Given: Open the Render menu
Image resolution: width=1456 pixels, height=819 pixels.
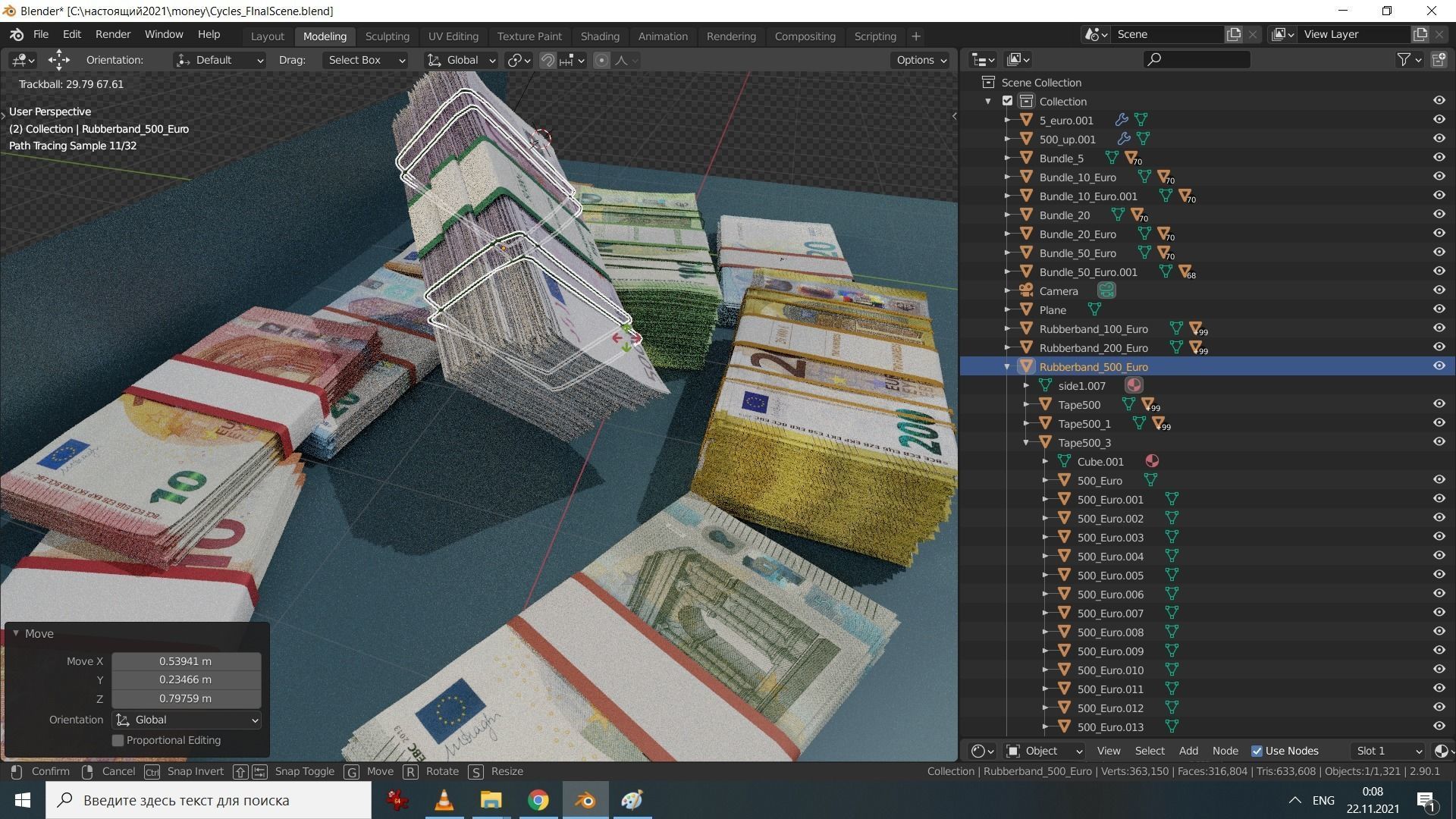Looking at the screenshot, I should [113, 34].
